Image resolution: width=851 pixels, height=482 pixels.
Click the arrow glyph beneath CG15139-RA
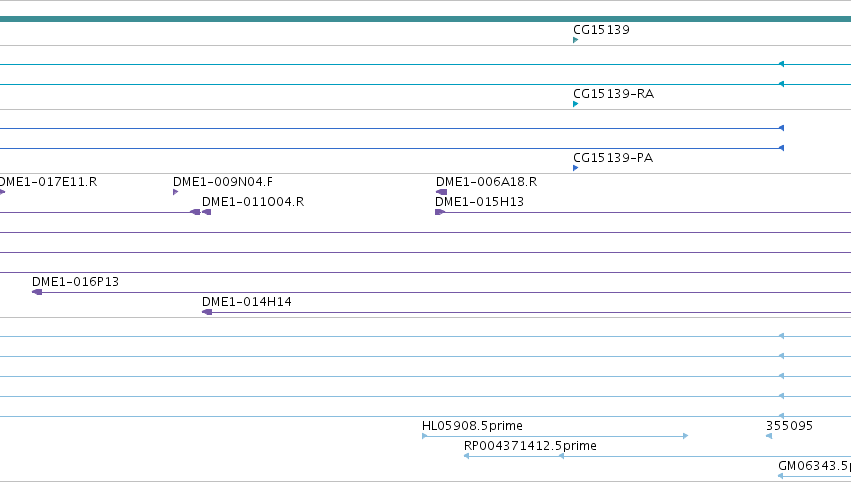pyautogui.click(x=575, y=104)
